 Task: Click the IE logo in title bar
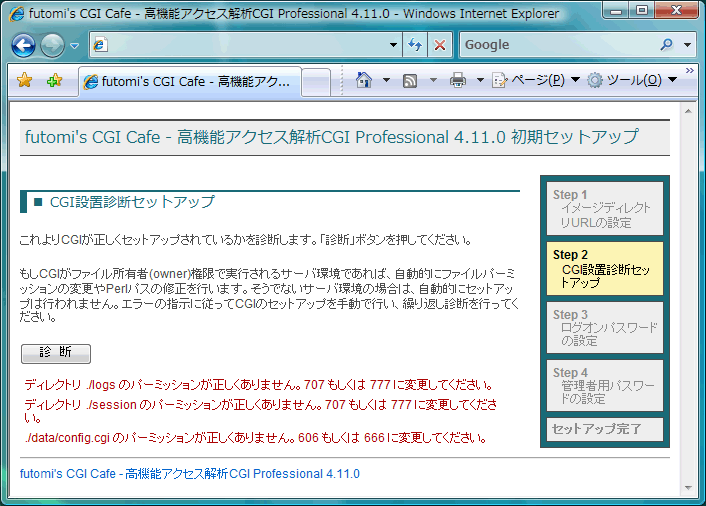[x=16, y=14]
